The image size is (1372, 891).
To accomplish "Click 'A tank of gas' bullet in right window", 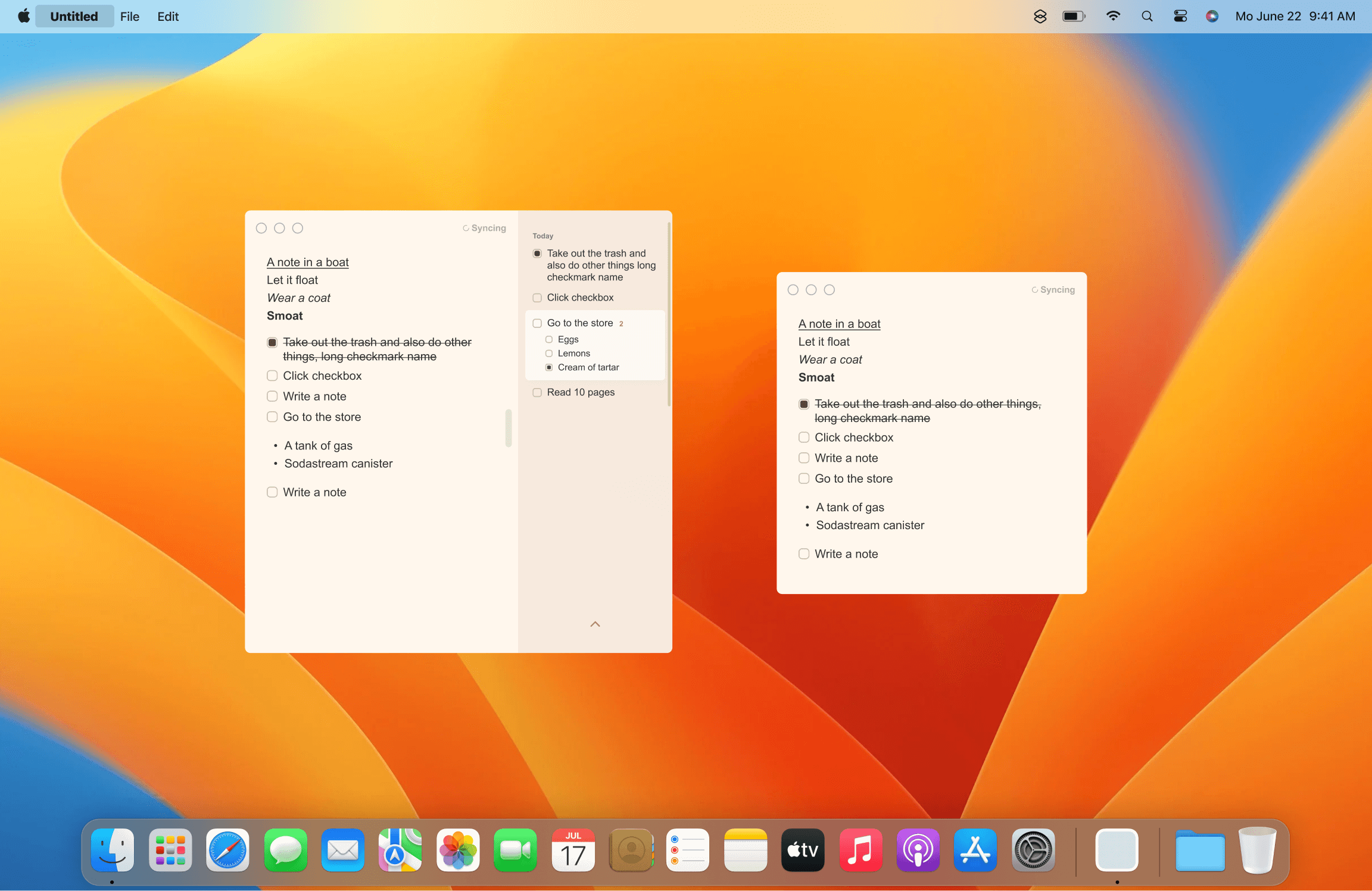I will coord(850,508).
